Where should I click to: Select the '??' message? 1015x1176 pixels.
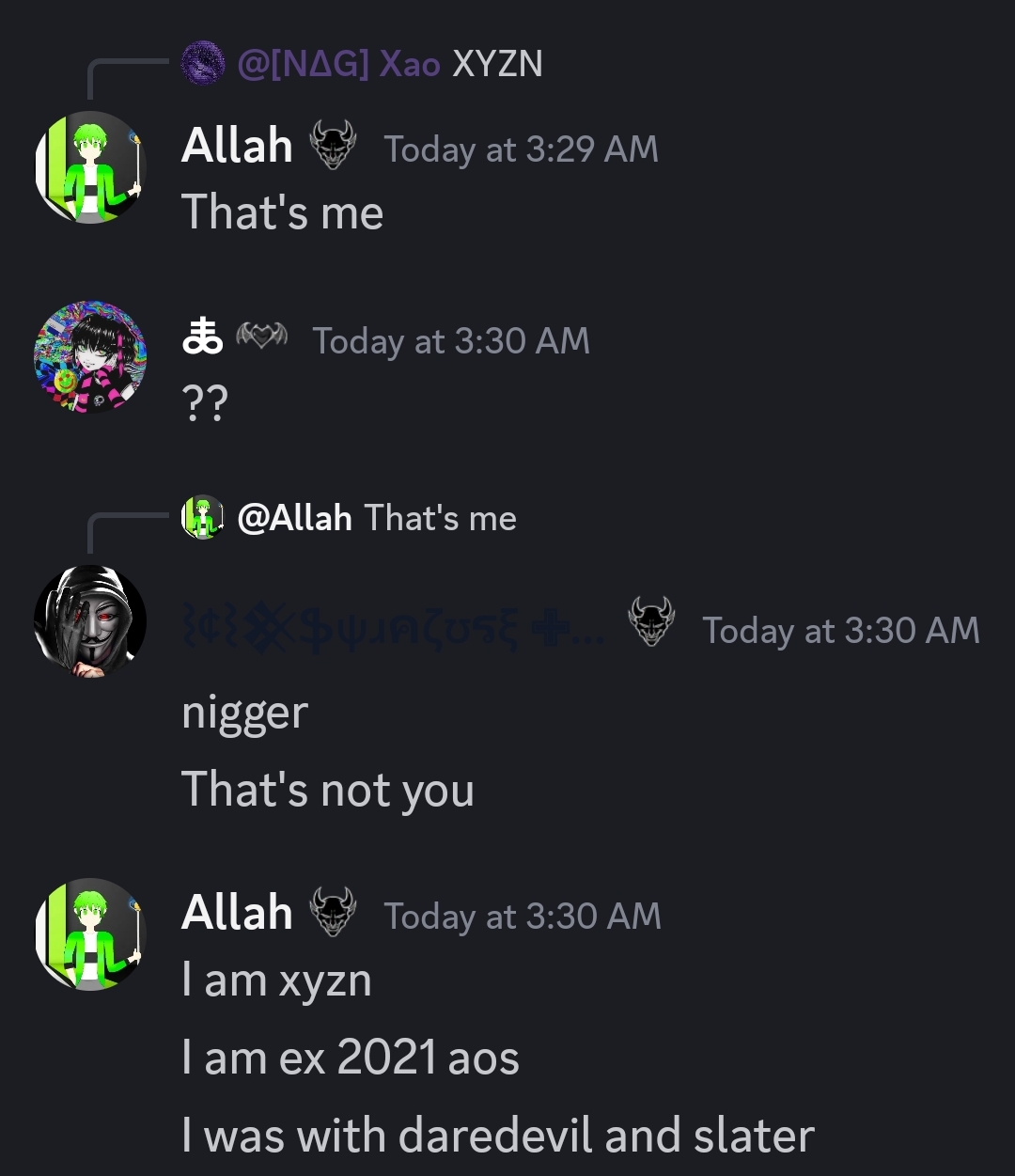(x=205, y=402)
